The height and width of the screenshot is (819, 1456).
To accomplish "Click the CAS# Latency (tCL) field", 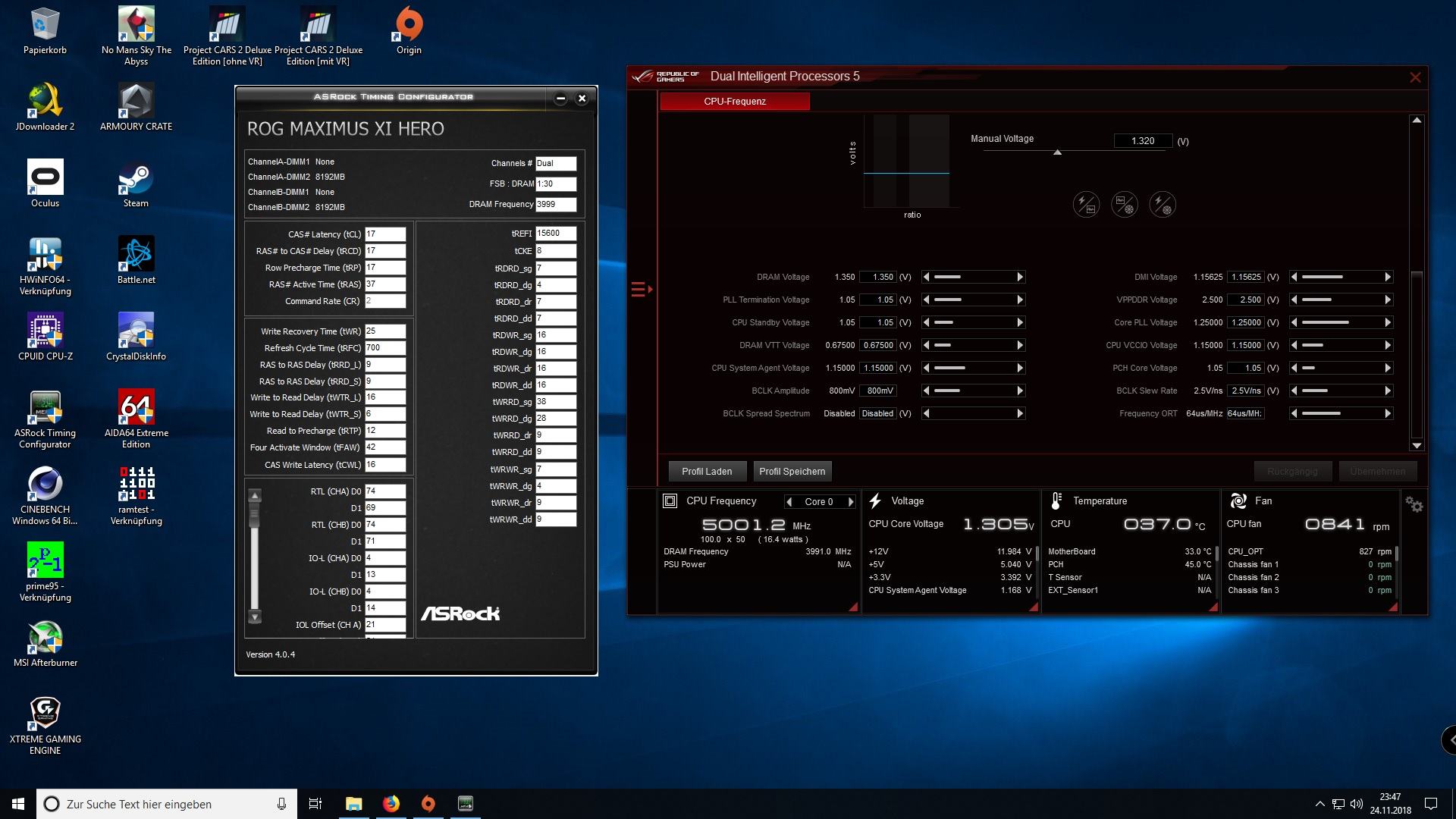I will (385, 234).
